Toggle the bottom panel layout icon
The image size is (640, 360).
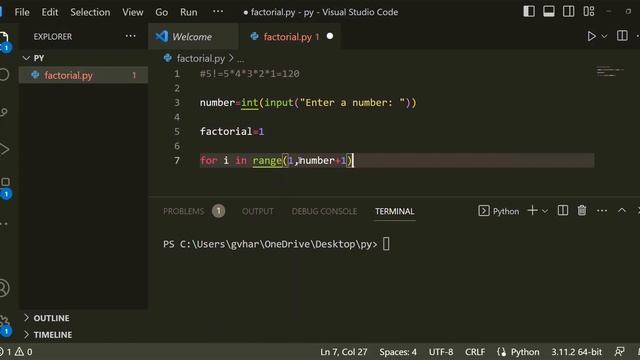549,11
